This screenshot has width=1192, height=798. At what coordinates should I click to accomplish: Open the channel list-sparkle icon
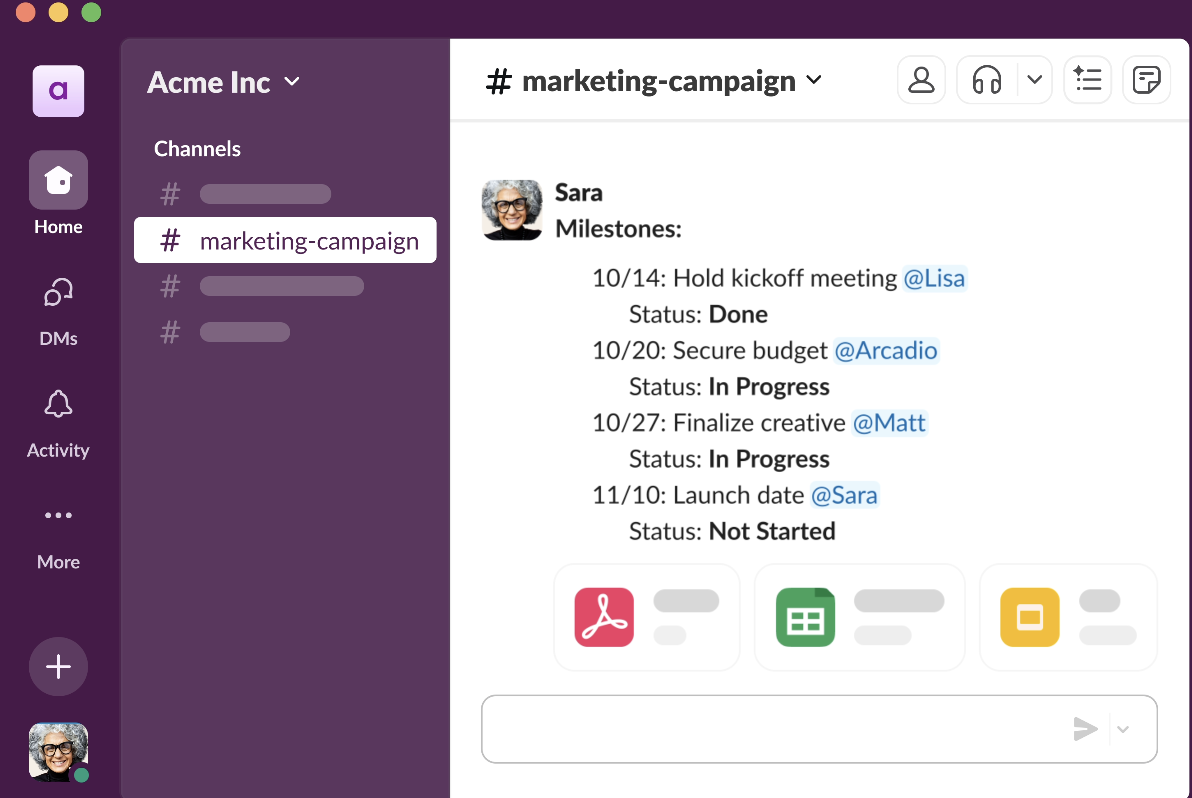point(1087,80)
